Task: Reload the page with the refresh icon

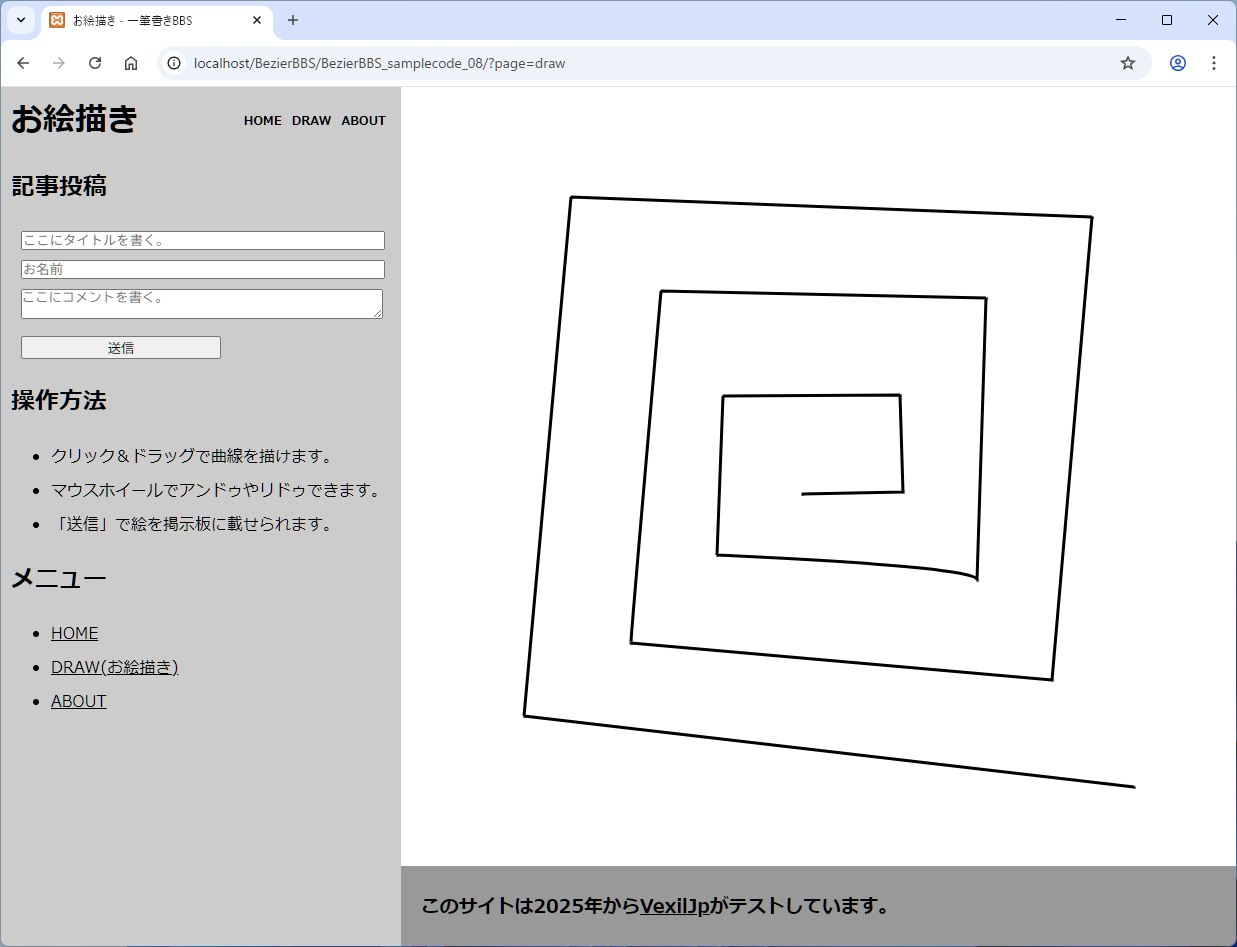Action: point(95,63)
